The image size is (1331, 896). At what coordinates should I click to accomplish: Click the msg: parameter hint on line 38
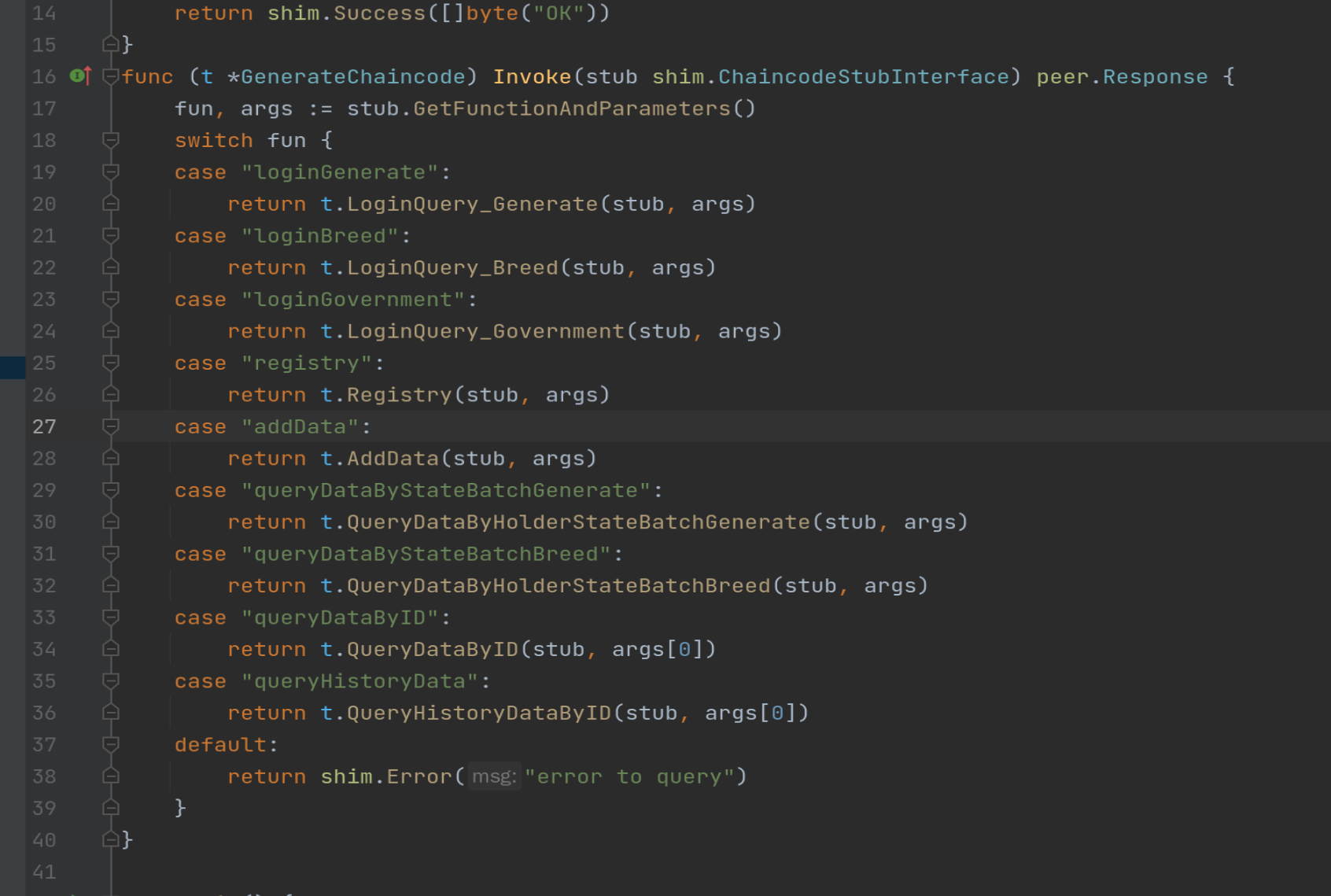tap(494, 777)
